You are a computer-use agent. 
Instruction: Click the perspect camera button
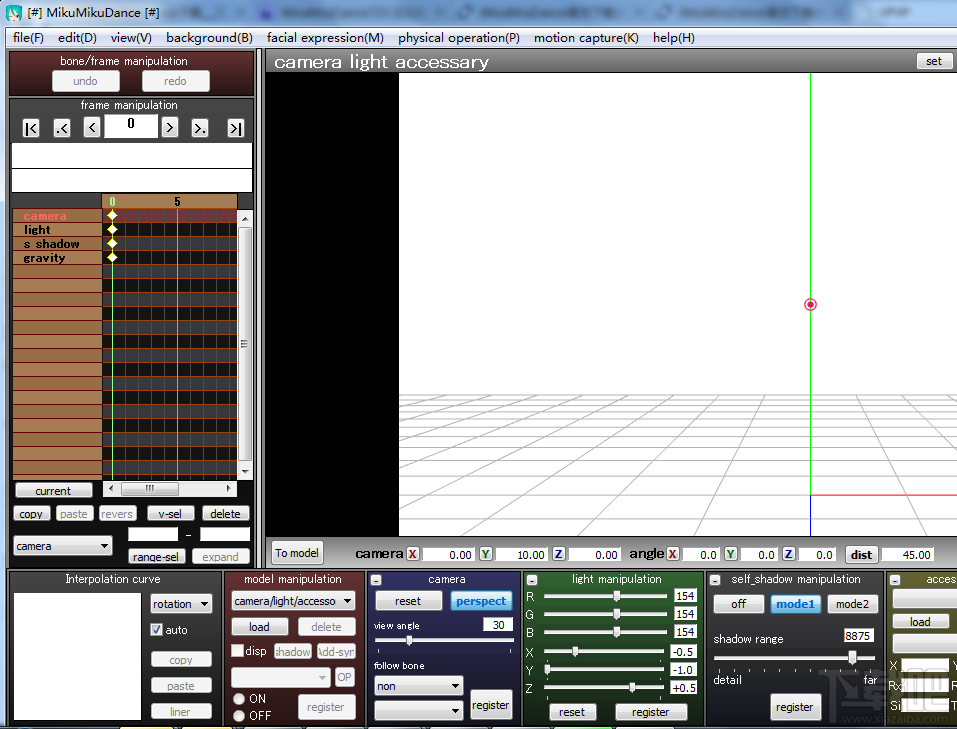coord(481,601)
